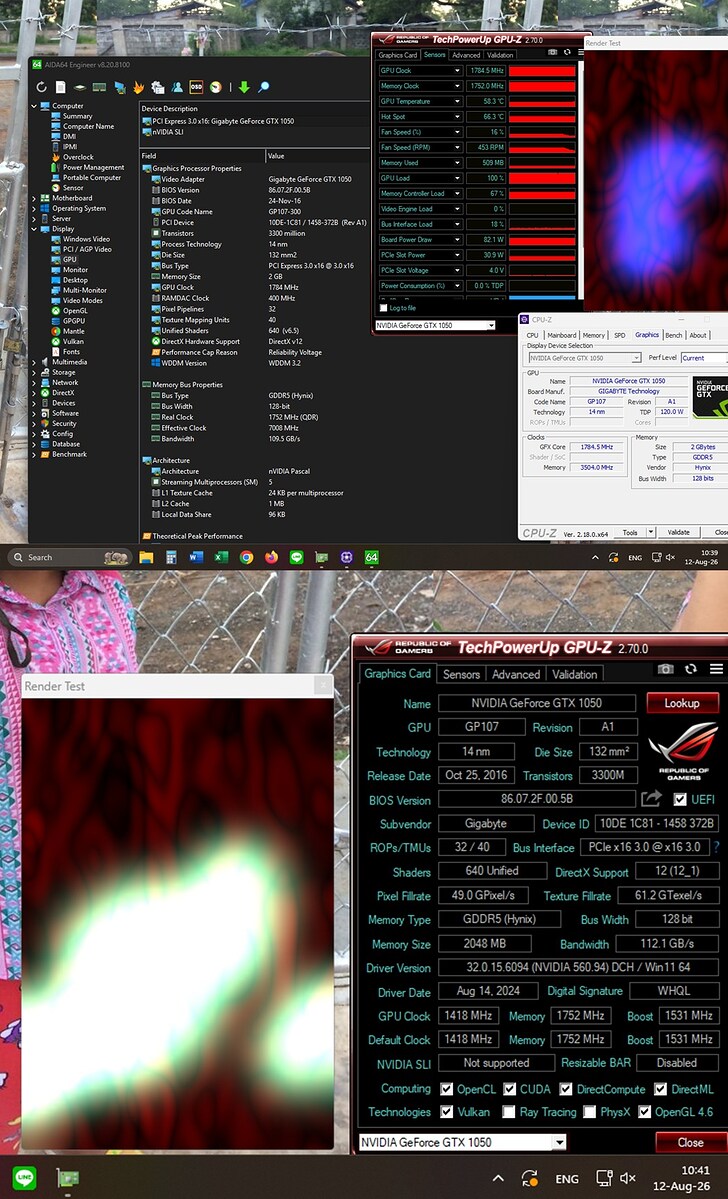Click CPU-Z Tools button
Image resolution: width=728 pixels, height=1199 pixels.
click(630, 532)
